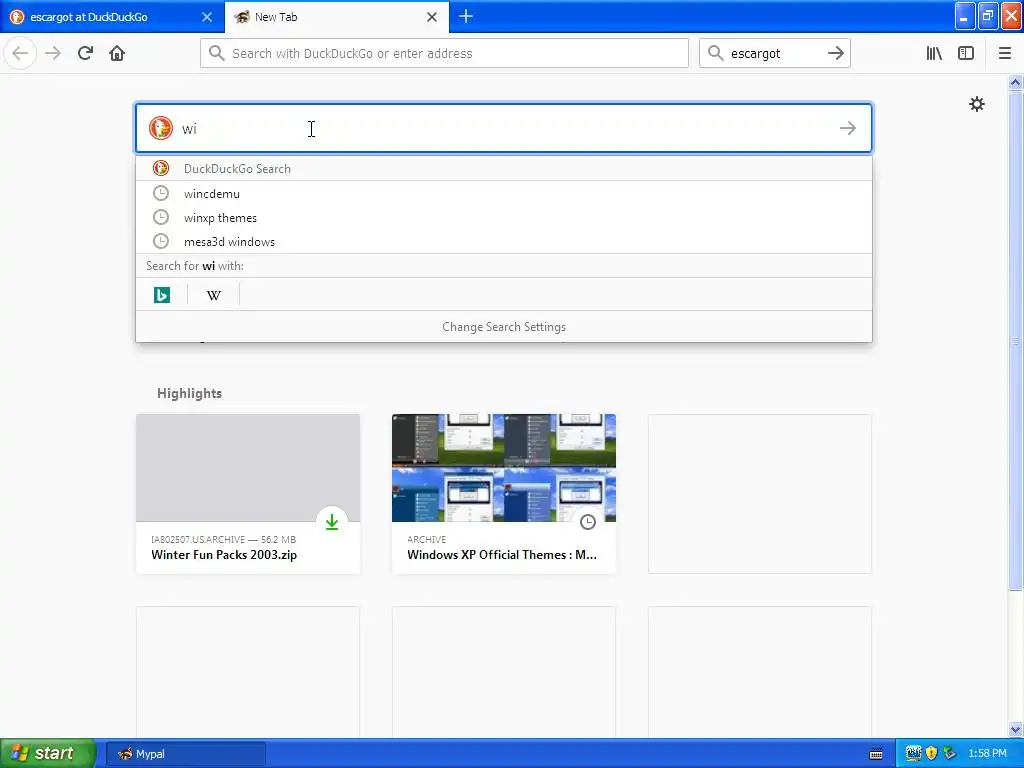Click history clock icon on Windows XP Themes card
The image size is (1024, 768).
588,522
